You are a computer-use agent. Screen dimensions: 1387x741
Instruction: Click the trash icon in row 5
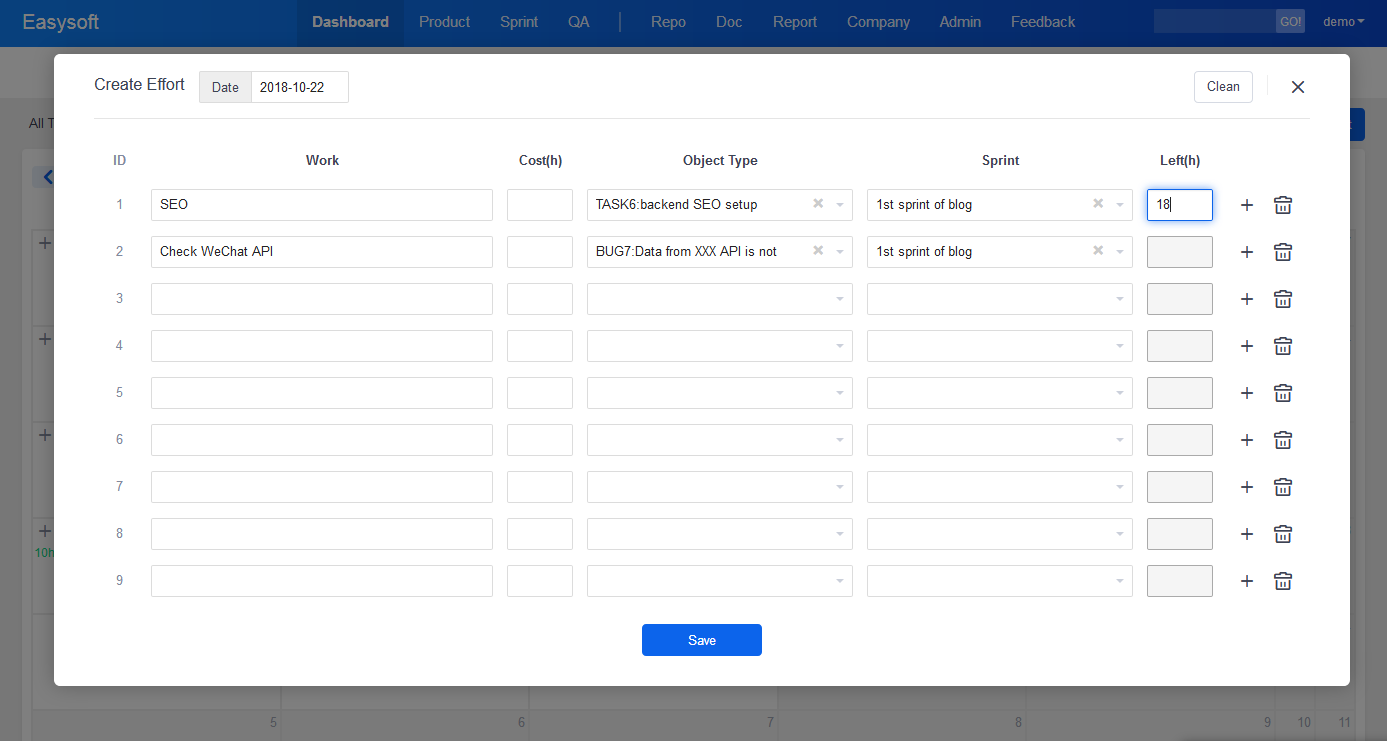click(x=1283, y=393)
